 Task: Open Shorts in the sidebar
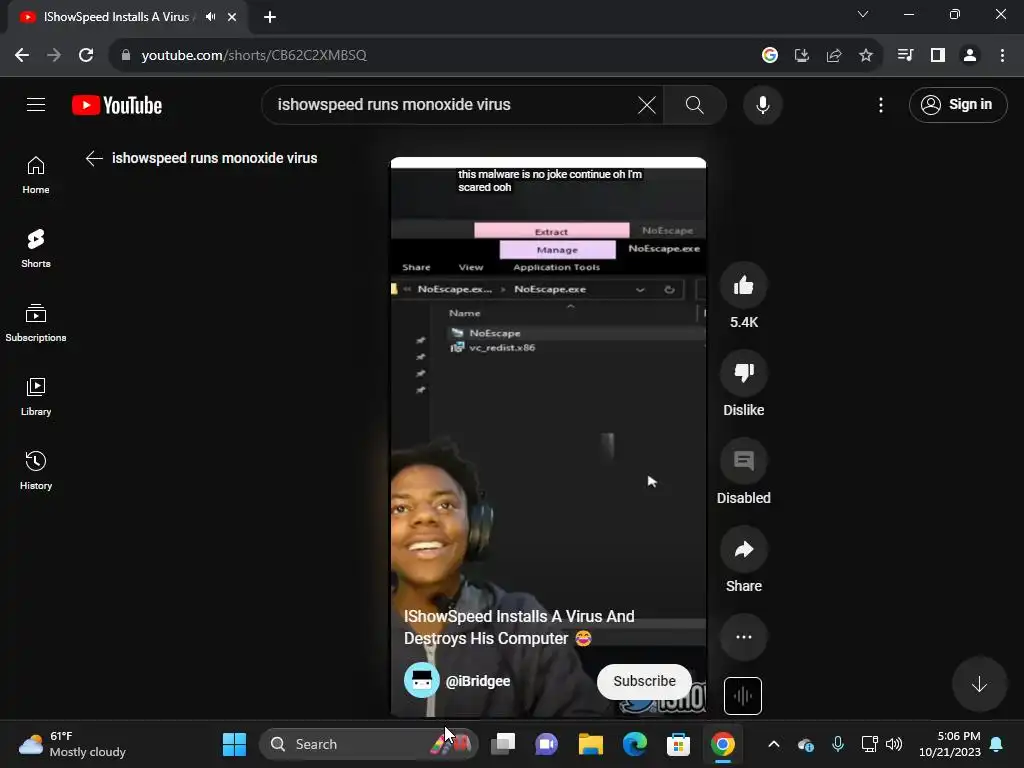click(36, 249)
